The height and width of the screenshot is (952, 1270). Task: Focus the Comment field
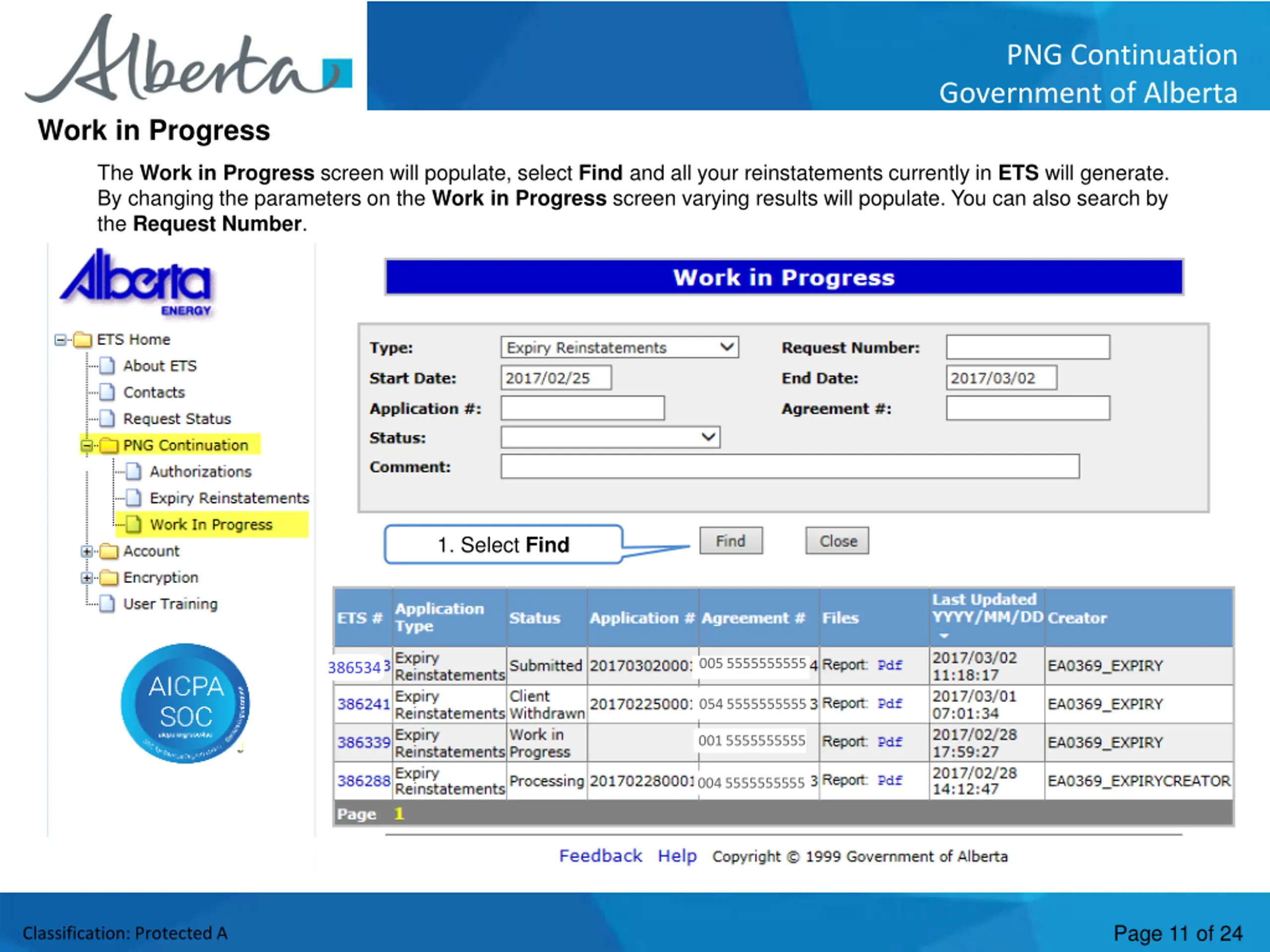coord(789,467)
